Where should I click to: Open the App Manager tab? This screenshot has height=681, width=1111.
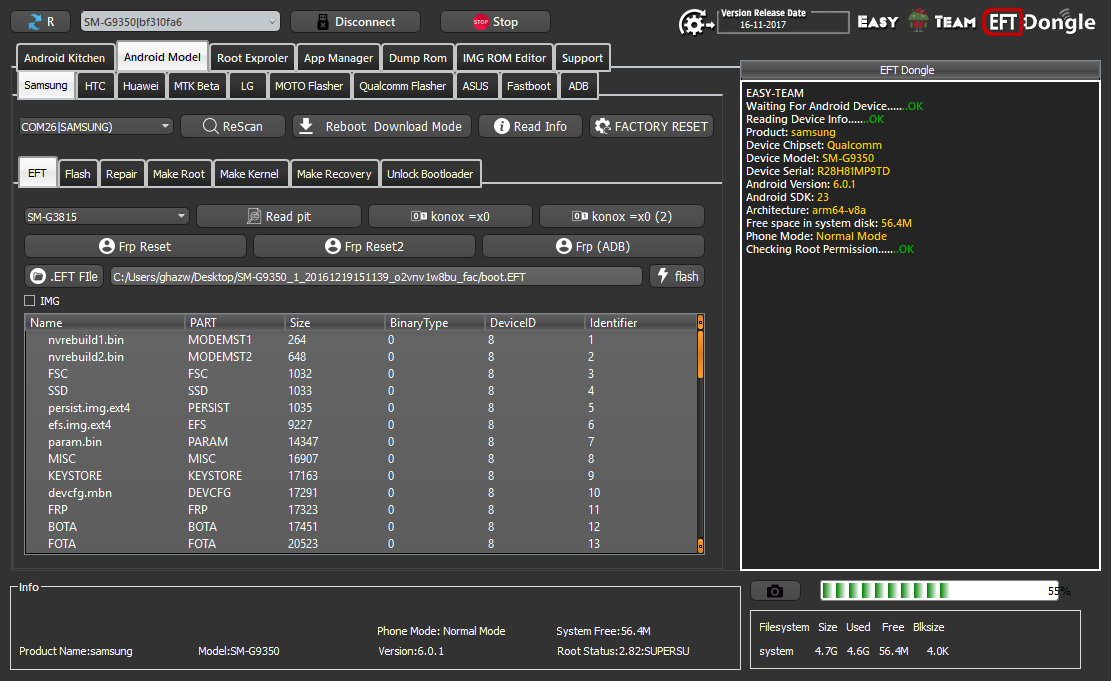(x=338, y=58)
